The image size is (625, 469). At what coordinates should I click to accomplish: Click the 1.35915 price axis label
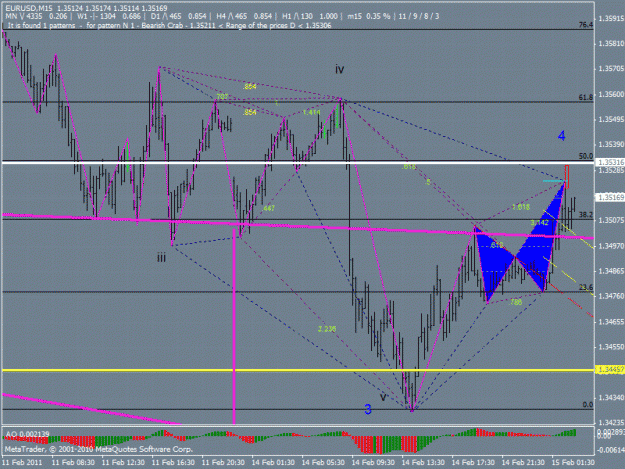pyautogui.click(x=611, y=18)
